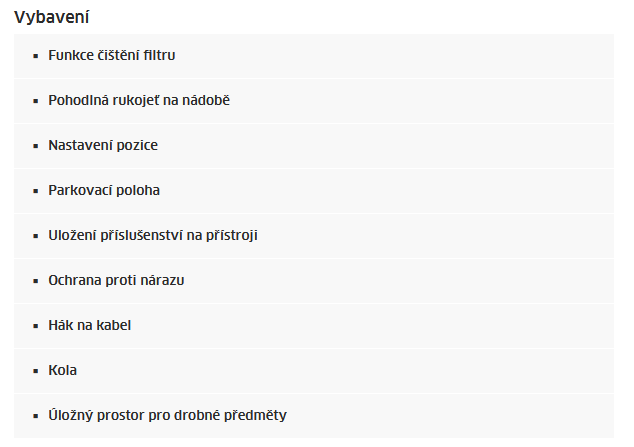Select Pohodlná rukojeť na nádobě row
634x447 pixels.
314,101
